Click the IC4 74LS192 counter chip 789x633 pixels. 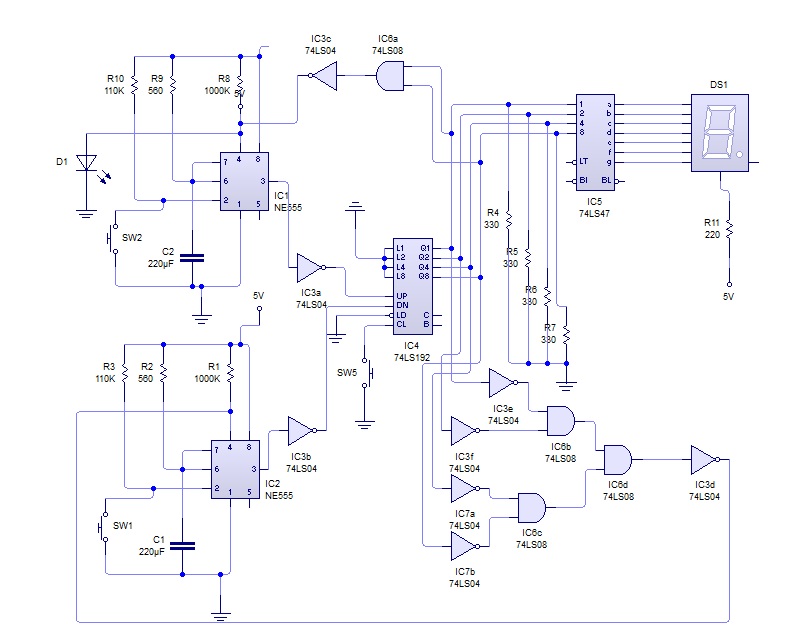pos(413,286)
